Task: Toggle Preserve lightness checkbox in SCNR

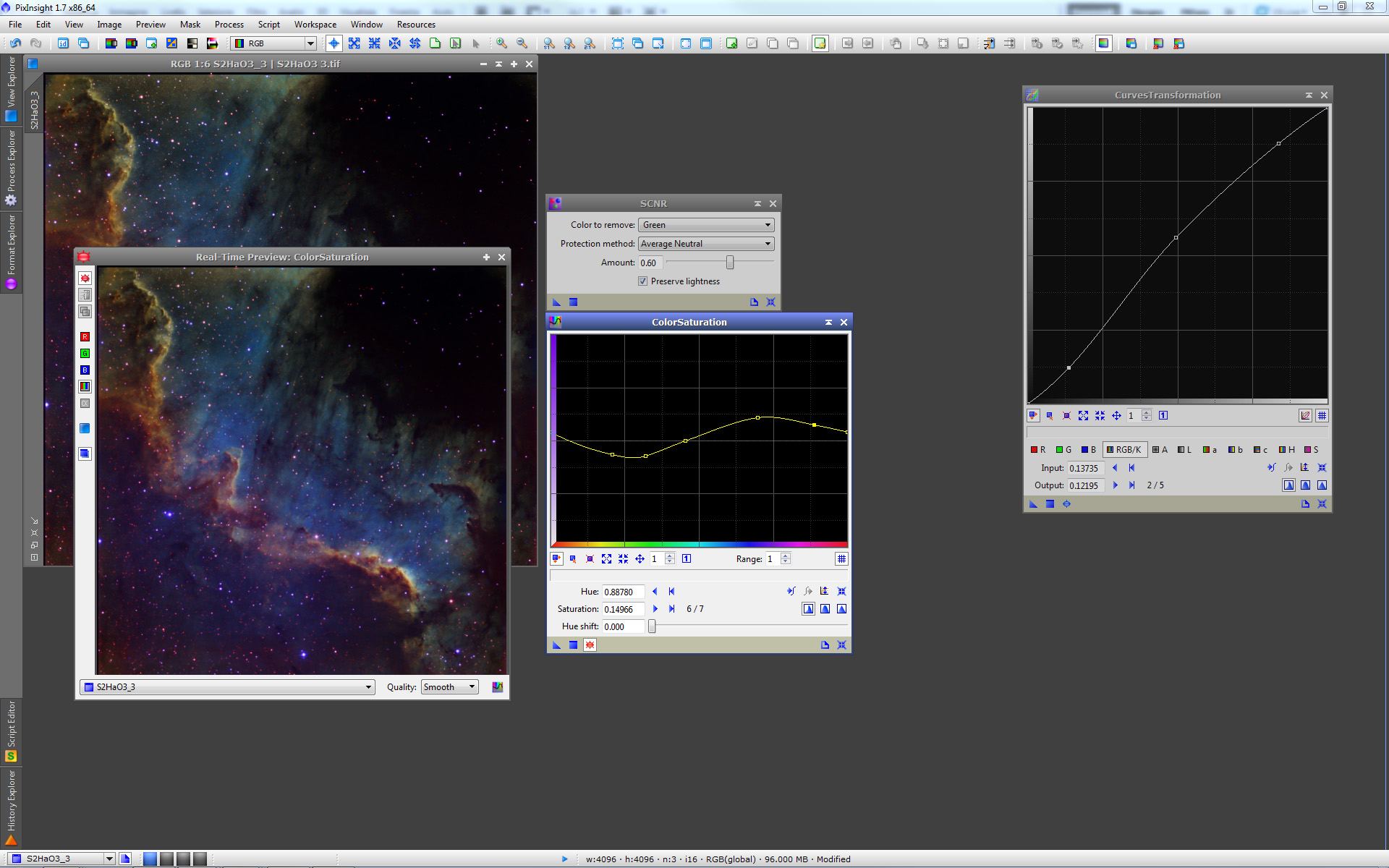Action: point(642,281)
